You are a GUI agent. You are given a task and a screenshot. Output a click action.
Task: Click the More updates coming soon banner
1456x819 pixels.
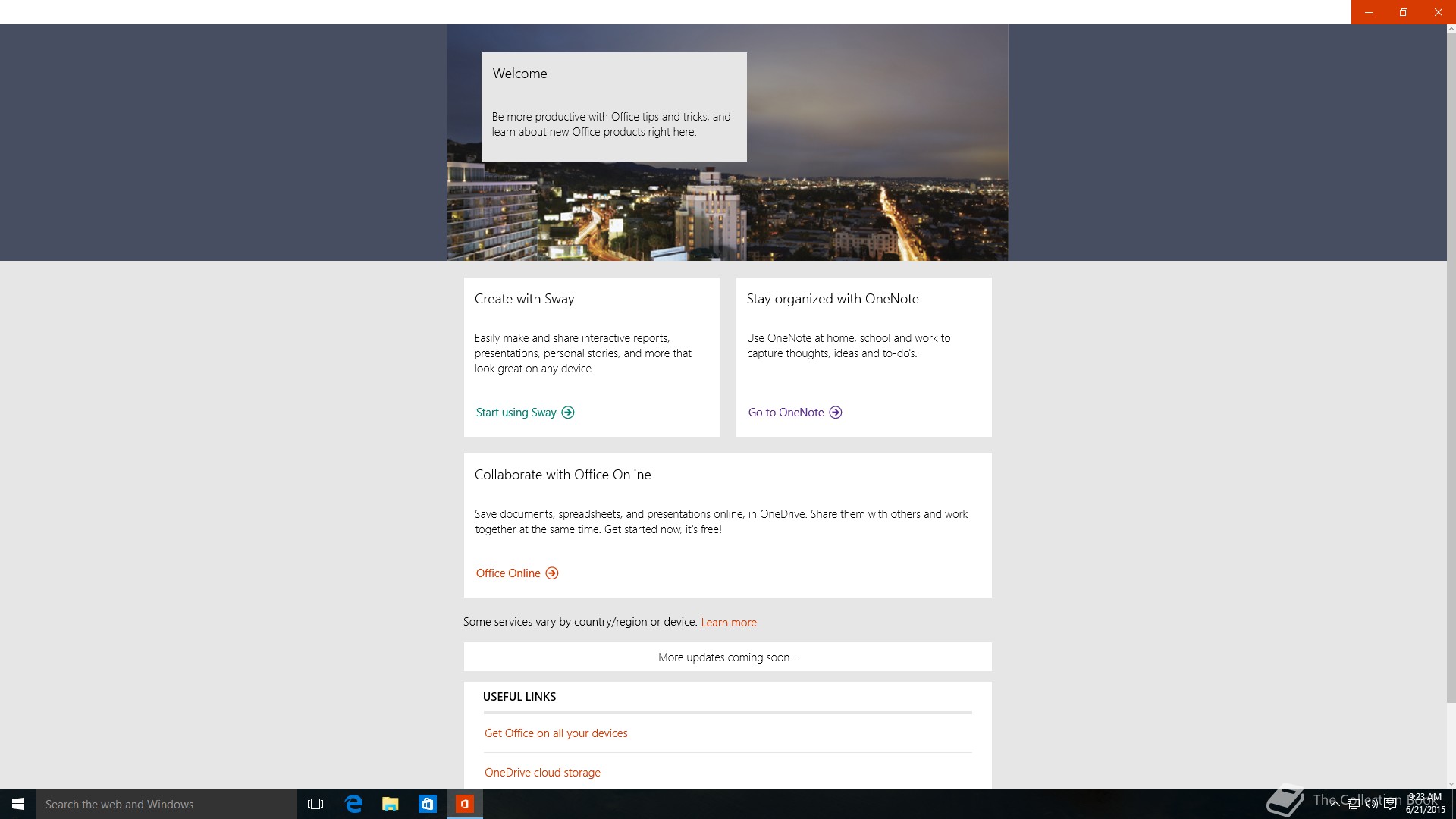[727, 657]
